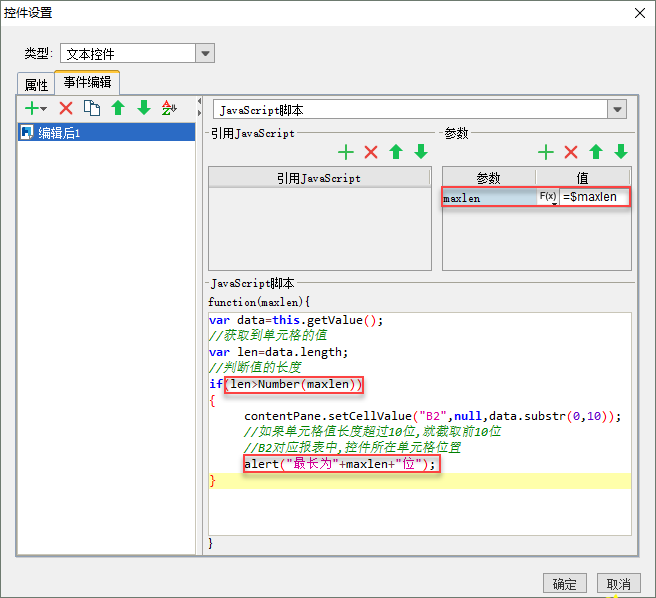The width and height of the screenshot is (656, 598).
Task: Delete the selected event with the red X
Action: [66, 108]
